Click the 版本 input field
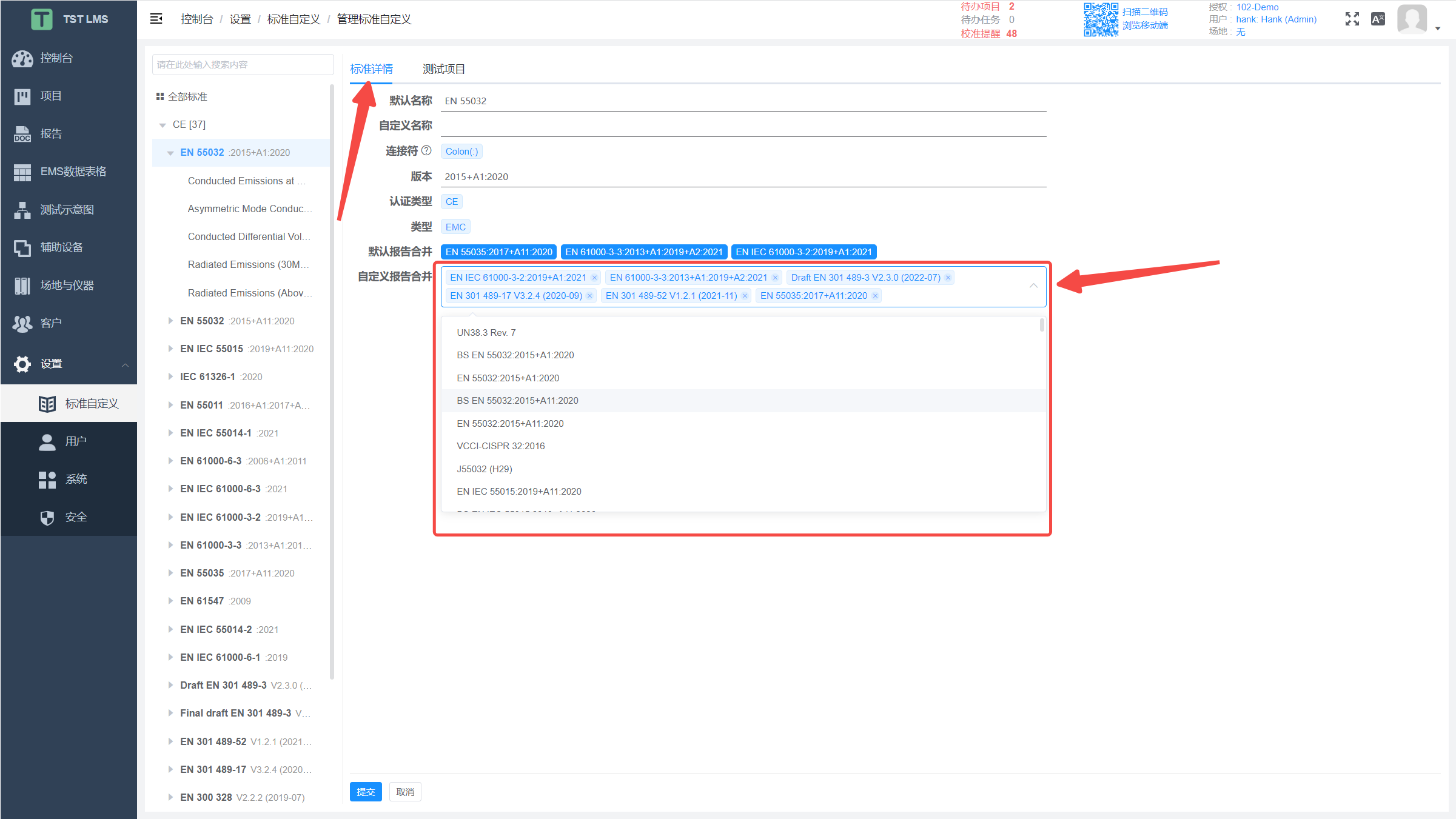Screen dimensions: 1456x819 (x=743, y=176)
